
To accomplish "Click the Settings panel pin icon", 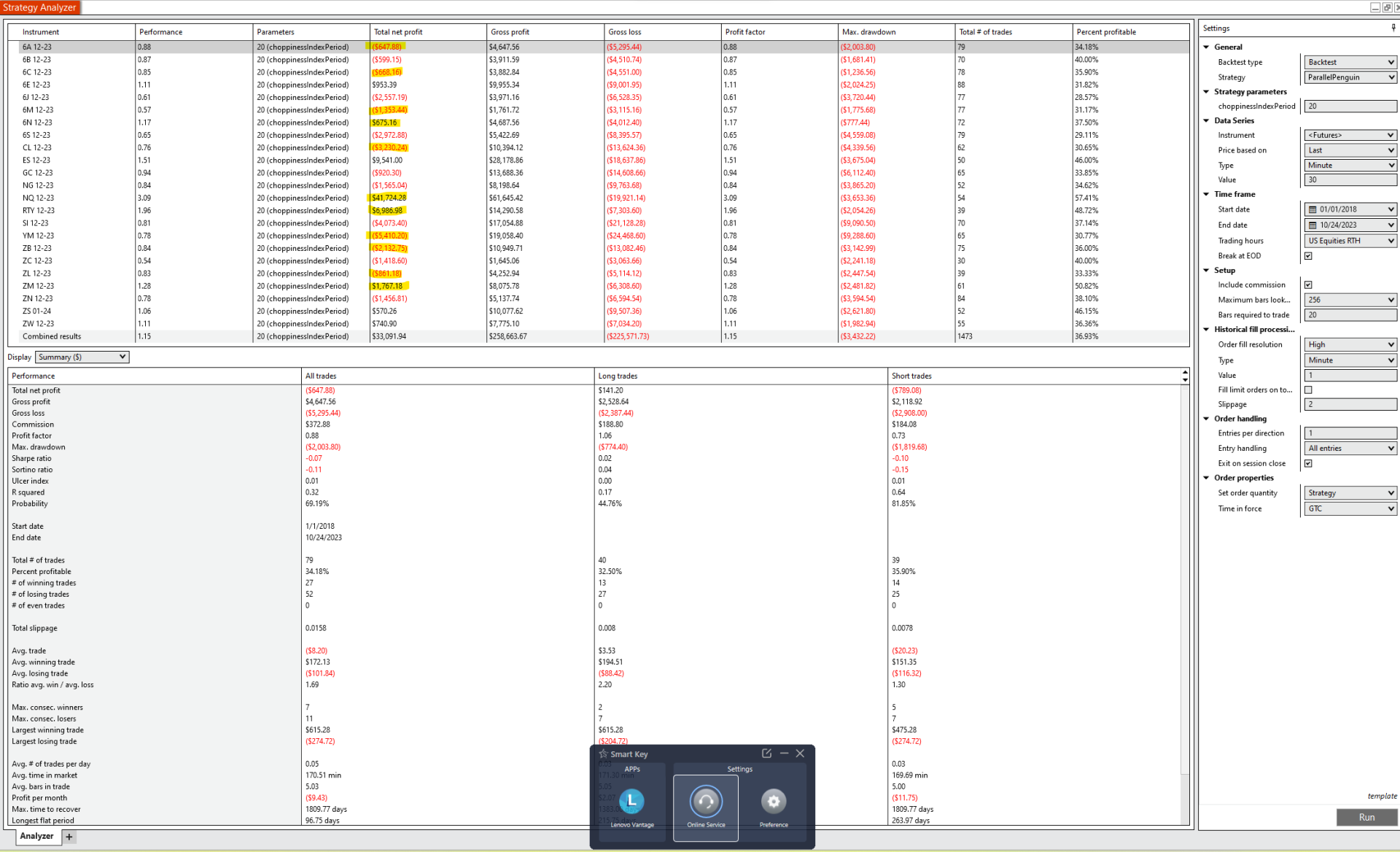I will coord(1393,28).
